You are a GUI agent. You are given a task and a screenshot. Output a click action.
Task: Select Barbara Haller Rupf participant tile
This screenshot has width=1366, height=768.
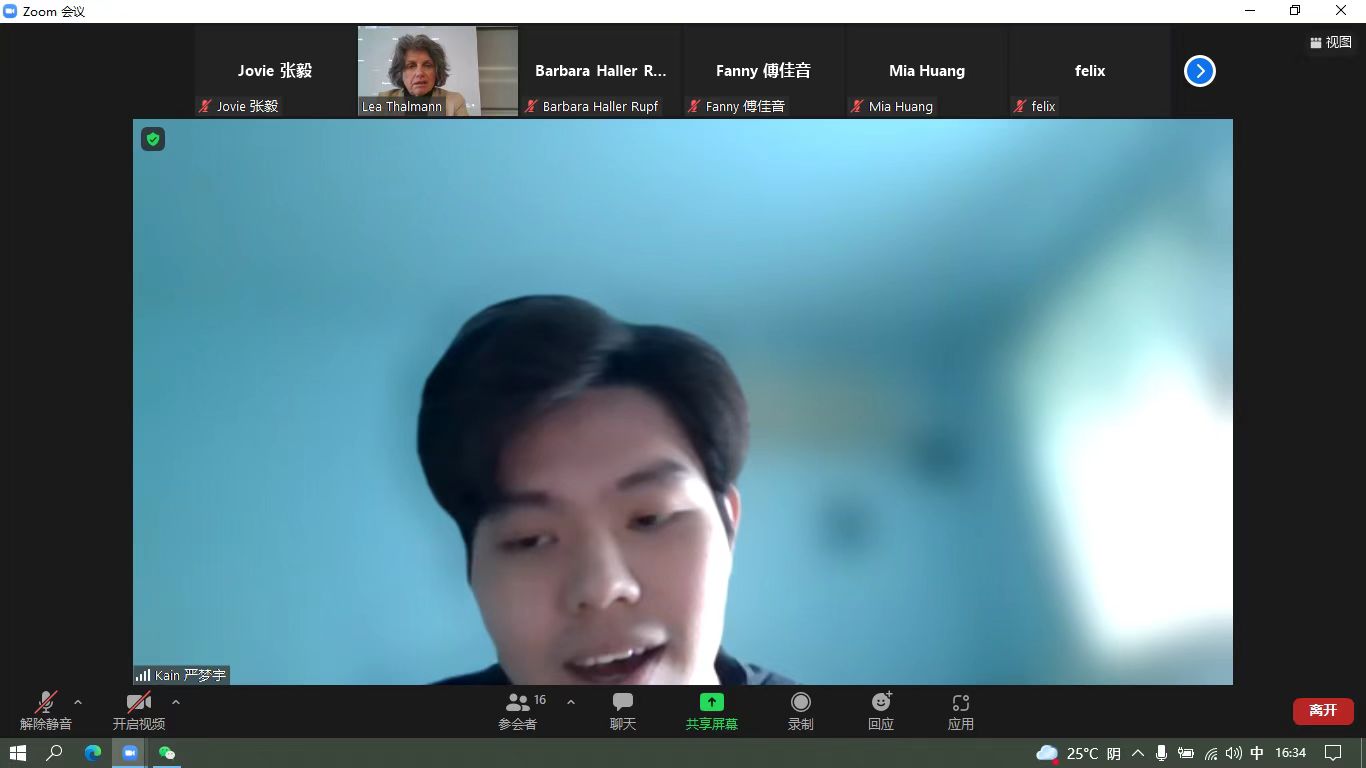click(x=601, y=71)
